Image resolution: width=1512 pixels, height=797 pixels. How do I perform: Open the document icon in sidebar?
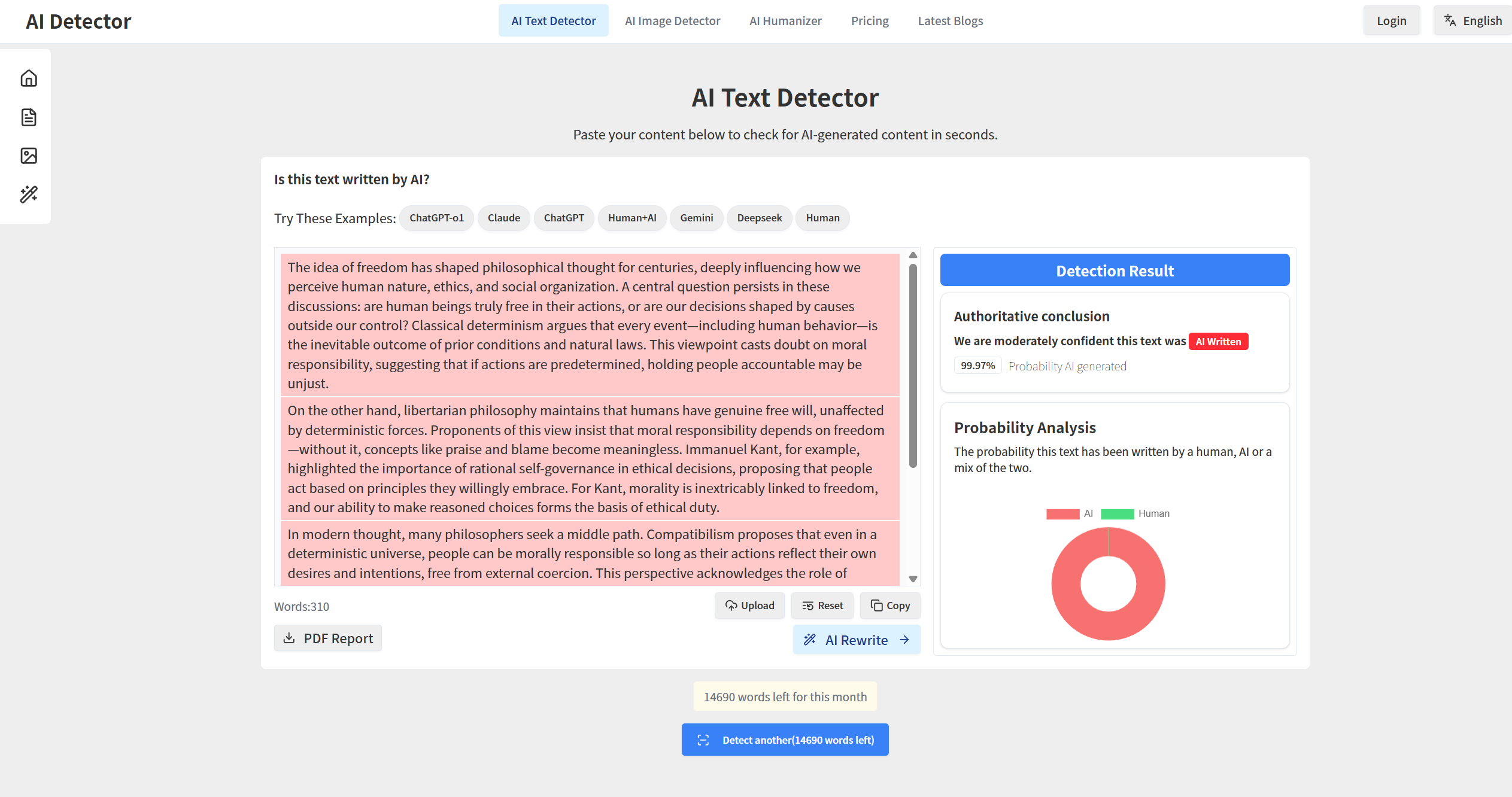[x=29, y=117]
